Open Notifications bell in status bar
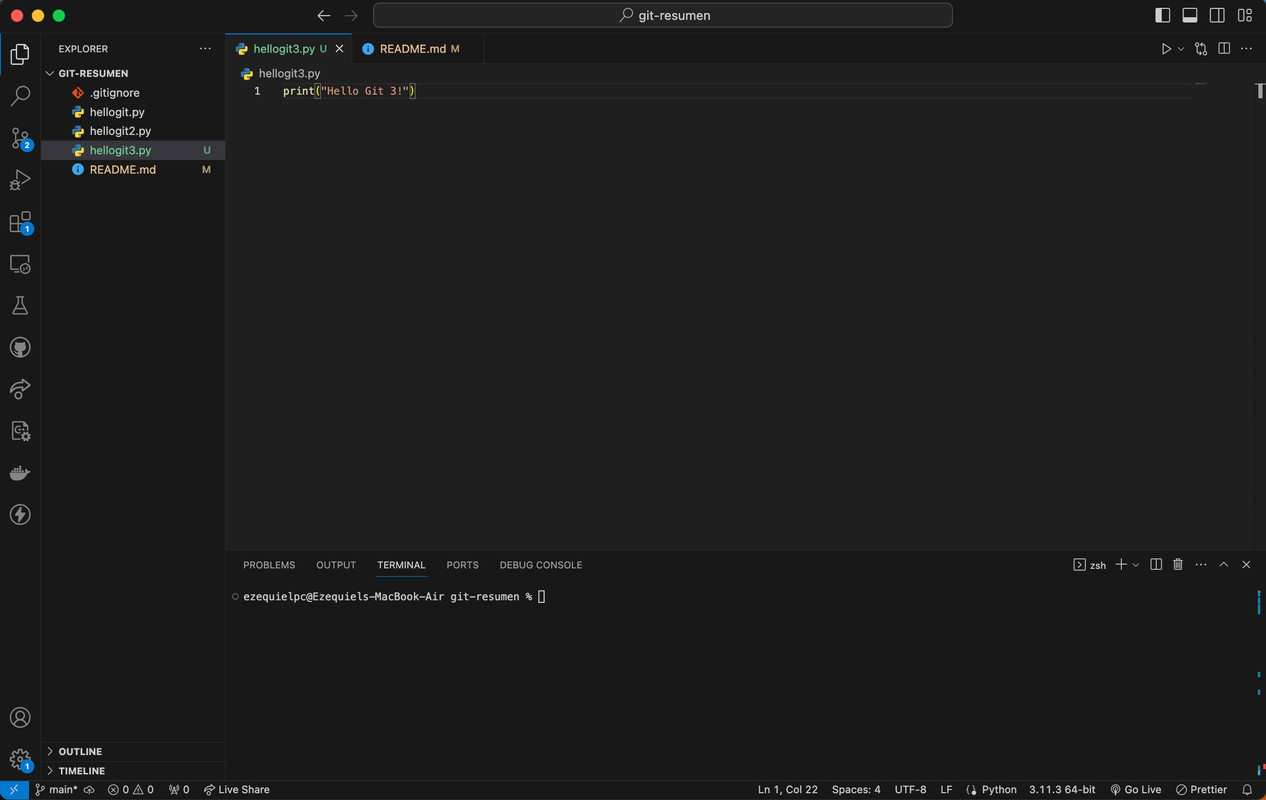1266x800 pixels. pos(1247,789)
